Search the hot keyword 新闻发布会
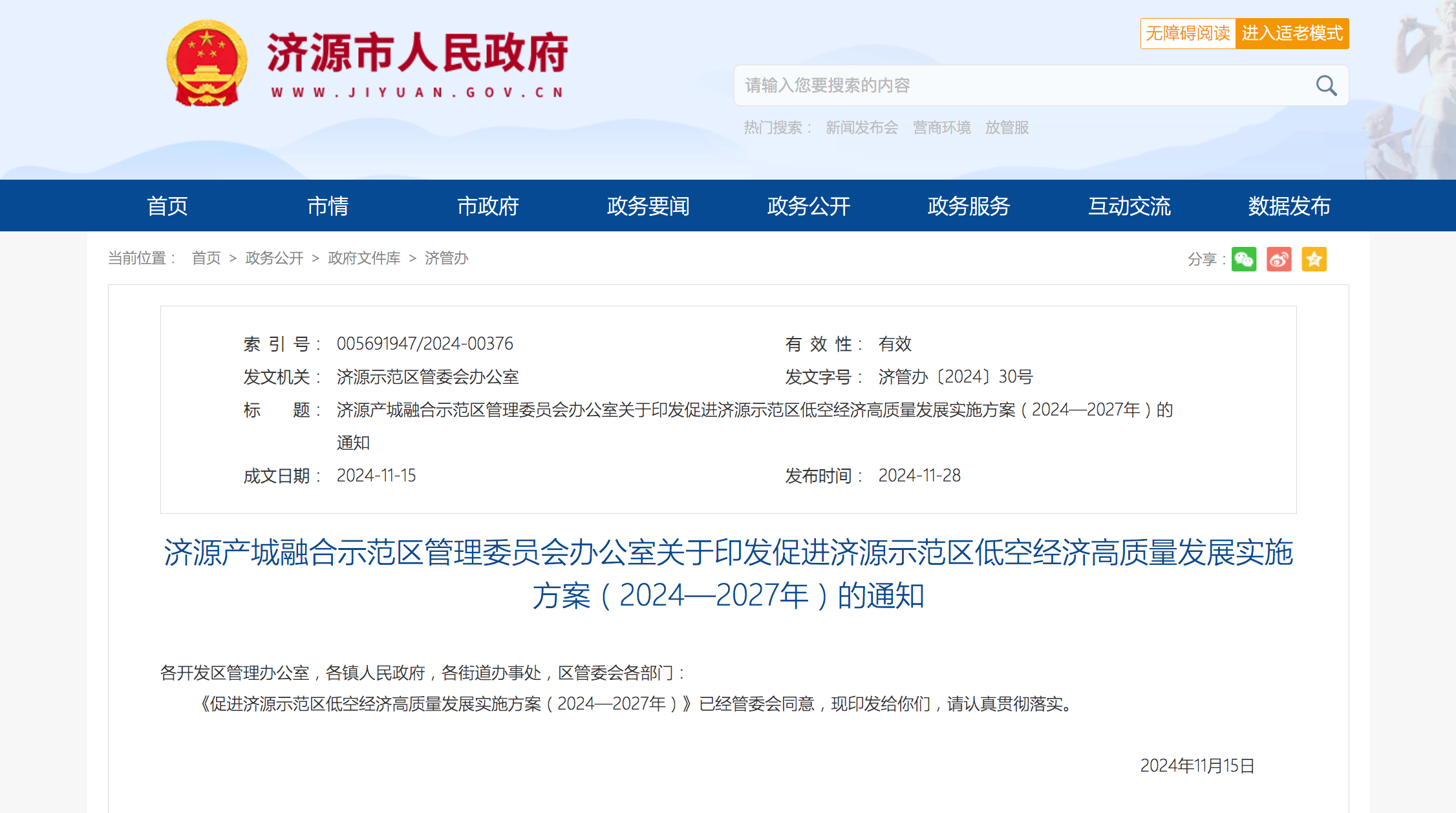This screenshot has height=813, width=1456. pyautogui.click(x=862, y=127)
